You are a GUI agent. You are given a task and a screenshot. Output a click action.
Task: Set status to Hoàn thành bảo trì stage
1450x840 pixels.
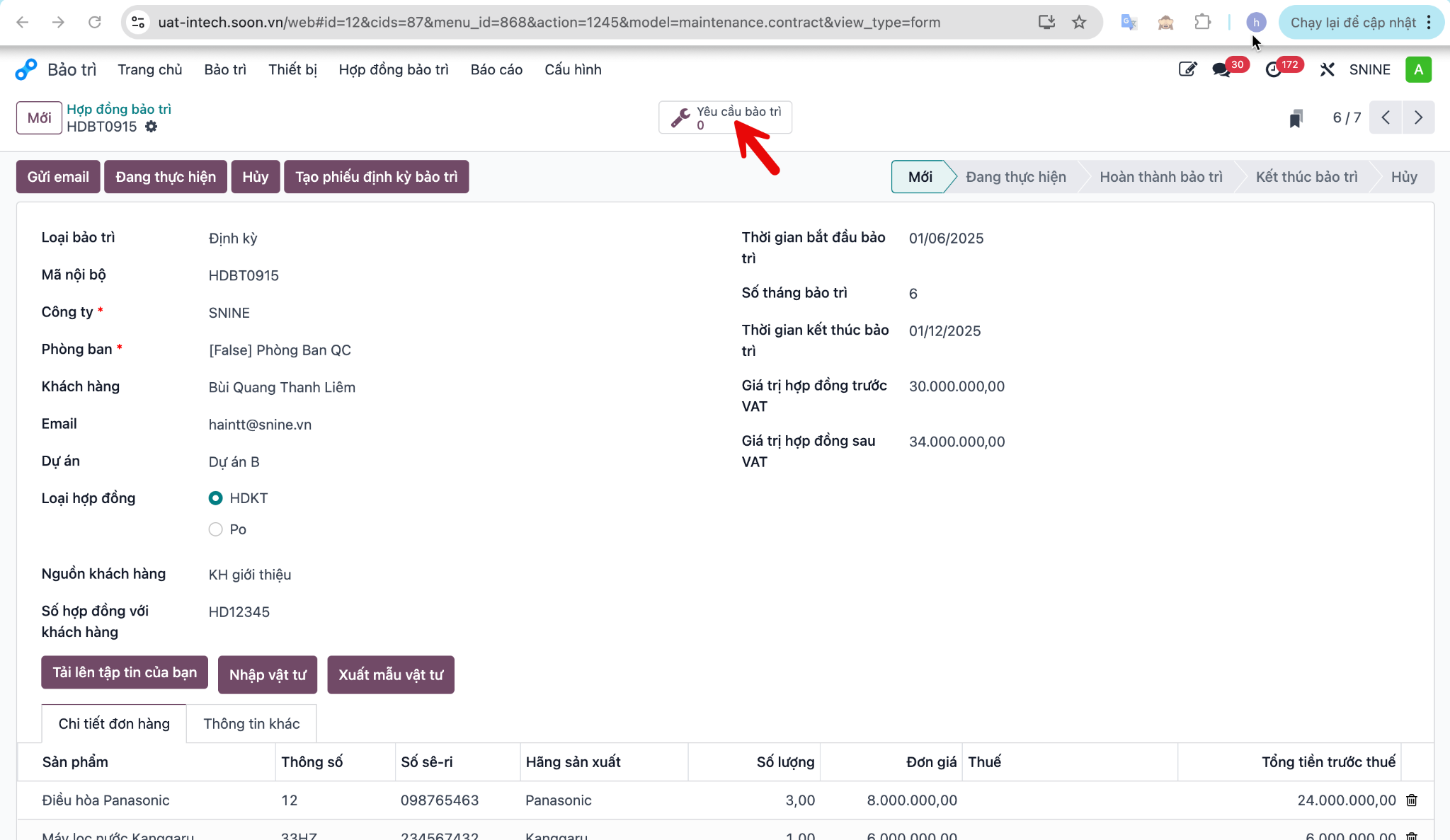click(x=1160, y=177)
